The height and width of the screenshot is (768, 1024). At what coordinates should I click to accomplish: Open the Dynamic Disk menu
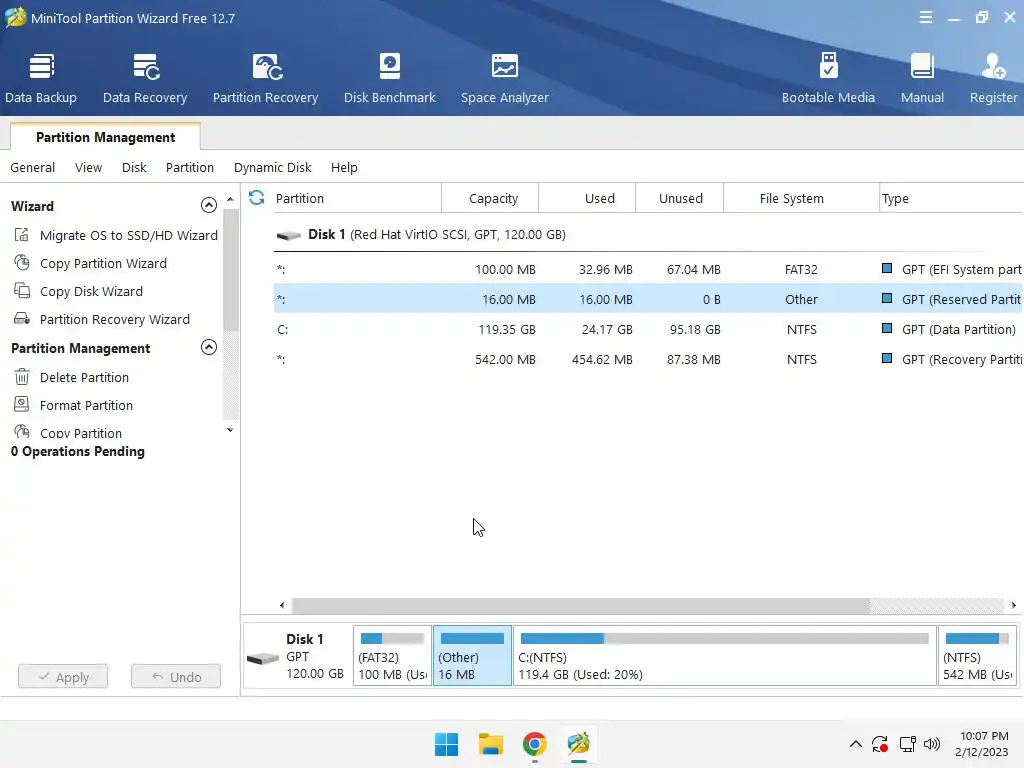[272, 167]
